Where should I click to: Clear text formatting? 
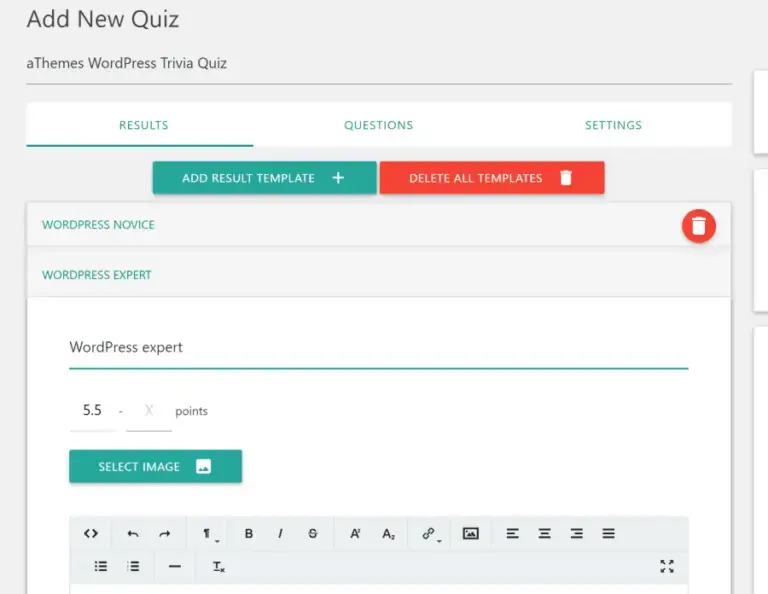(218, 567)
